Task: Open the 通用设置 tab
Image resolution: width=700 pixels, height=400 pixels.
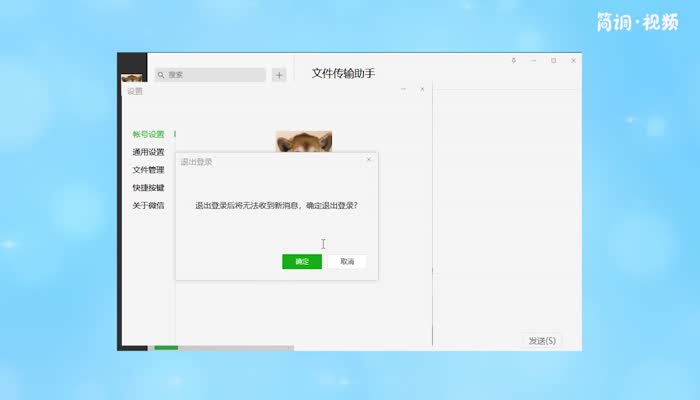Action: (148, 152)
